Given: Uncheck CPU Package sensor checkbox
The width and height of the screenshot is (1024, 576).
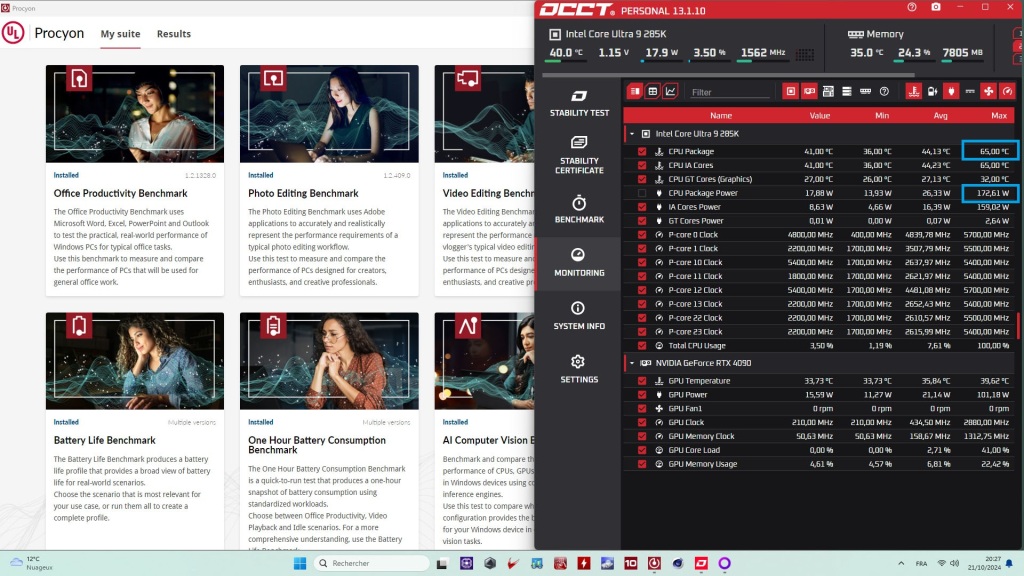Looking at the screenshot, I should (642, 151).
